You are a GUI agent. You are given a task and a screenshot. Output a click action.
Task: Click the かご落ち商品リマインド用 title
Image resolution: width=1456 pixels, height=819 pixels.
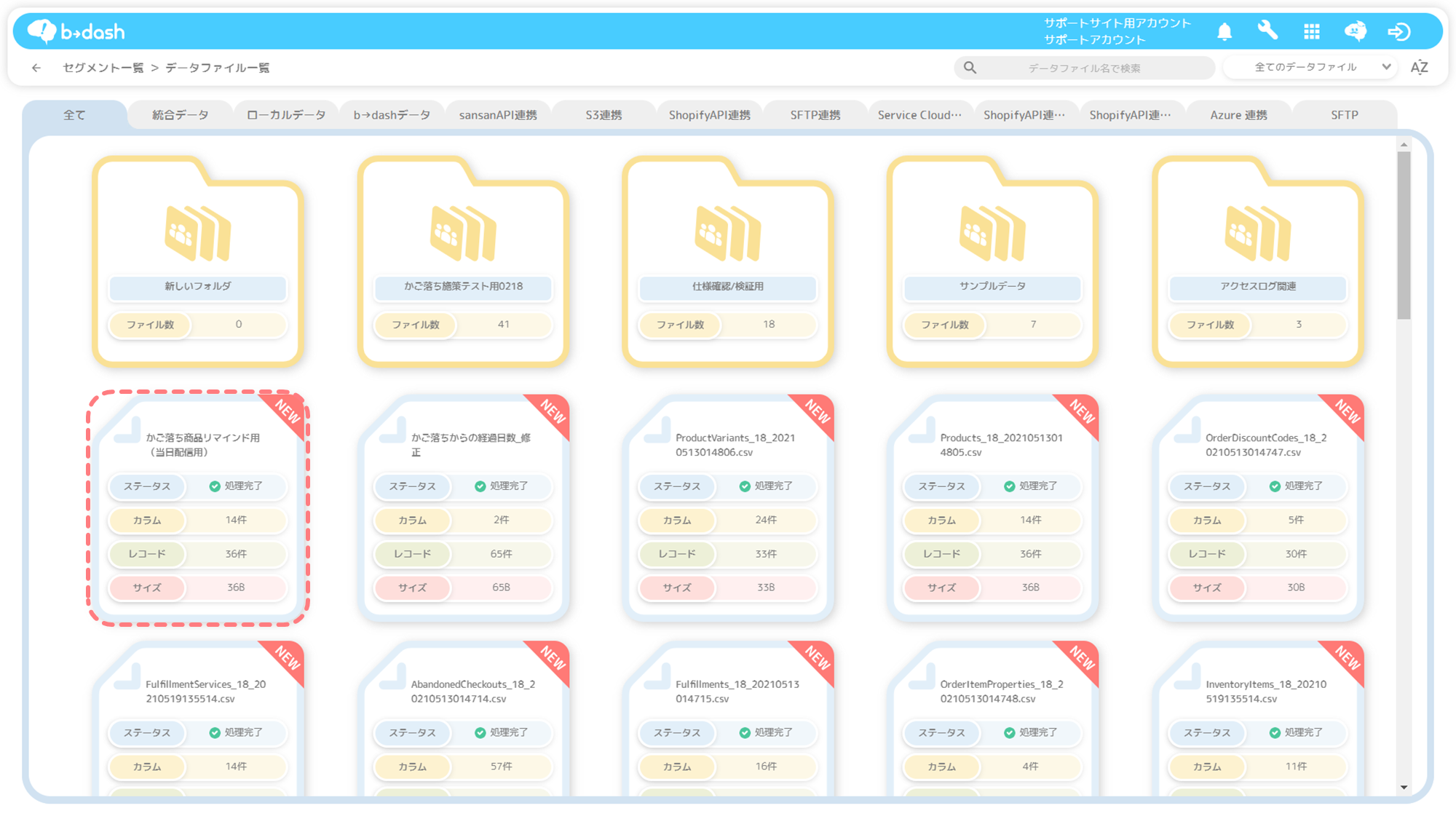203,445
